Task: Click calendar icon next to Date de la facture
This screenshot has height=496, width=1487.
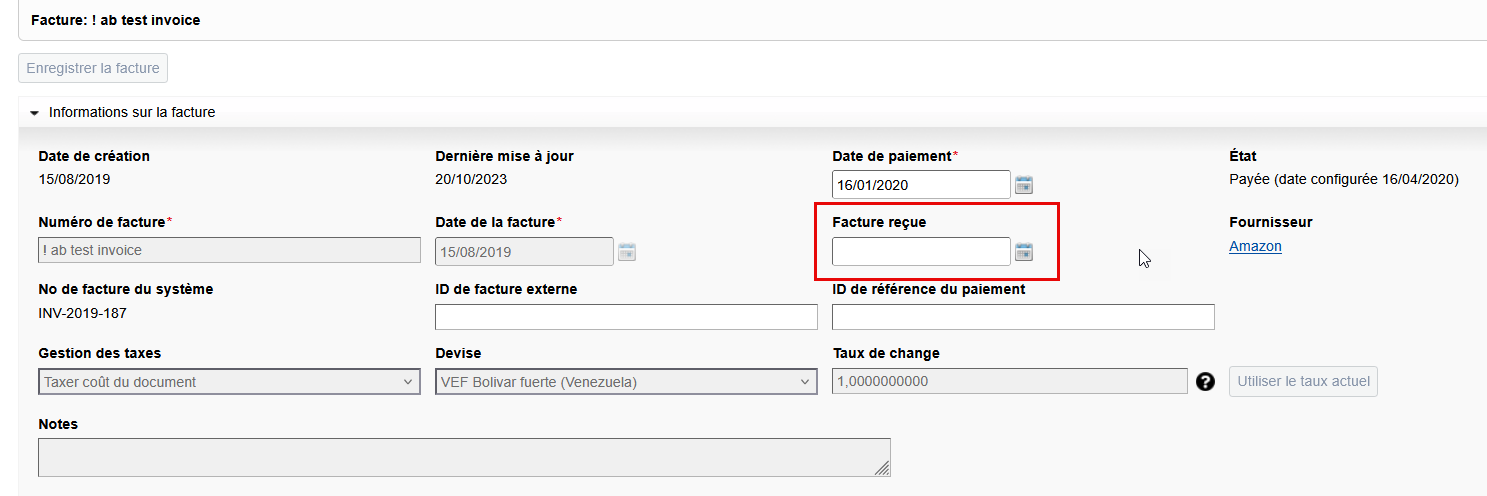Action: pyautogui.click(x=626, y=252)
